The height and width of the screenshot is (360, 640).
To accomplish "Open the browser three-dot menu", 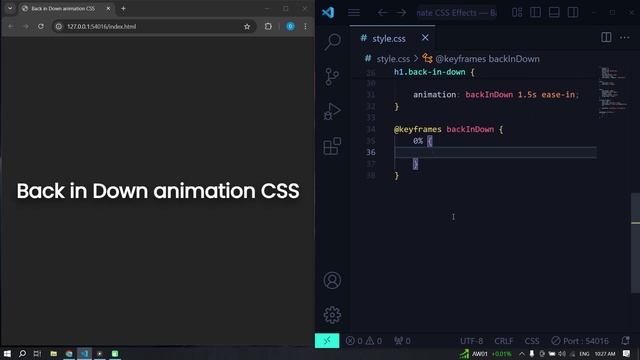I will [x=305, y=26].
